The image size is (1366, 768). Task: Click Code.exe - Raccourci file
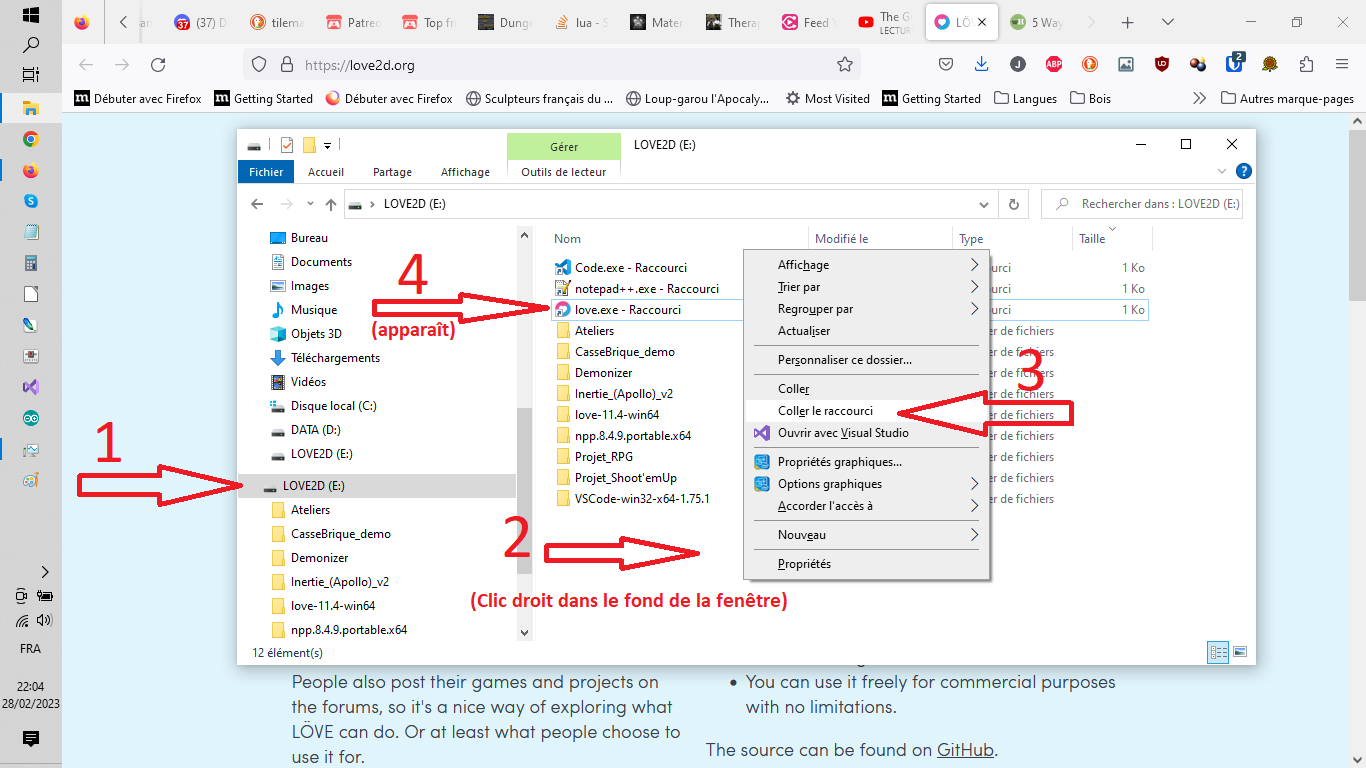coord(631,268)
